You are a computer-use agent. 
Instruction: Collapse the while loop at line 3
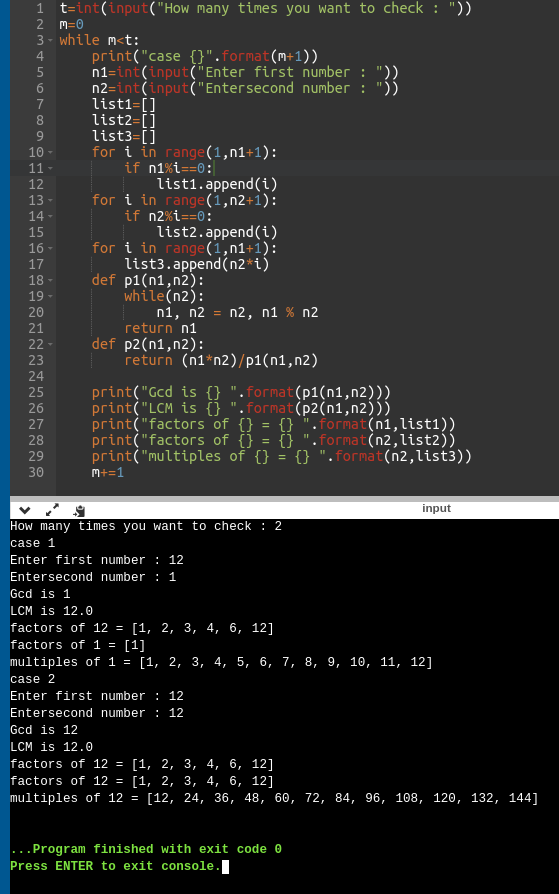[x=50, y=40]
